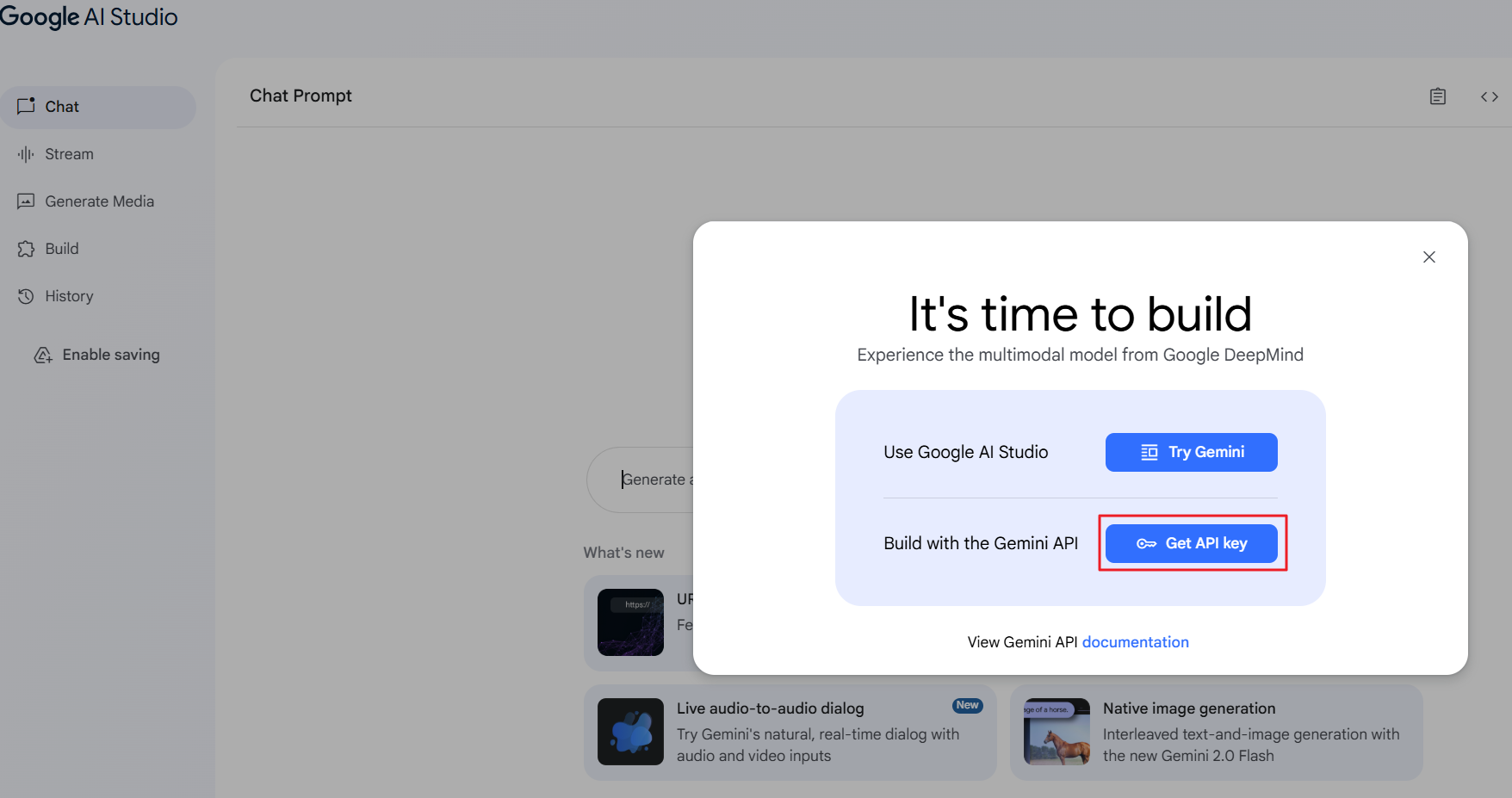Open the Live audio-to-audio dialog thumbnail
1512x798 pixels.
tap(630, 732)
